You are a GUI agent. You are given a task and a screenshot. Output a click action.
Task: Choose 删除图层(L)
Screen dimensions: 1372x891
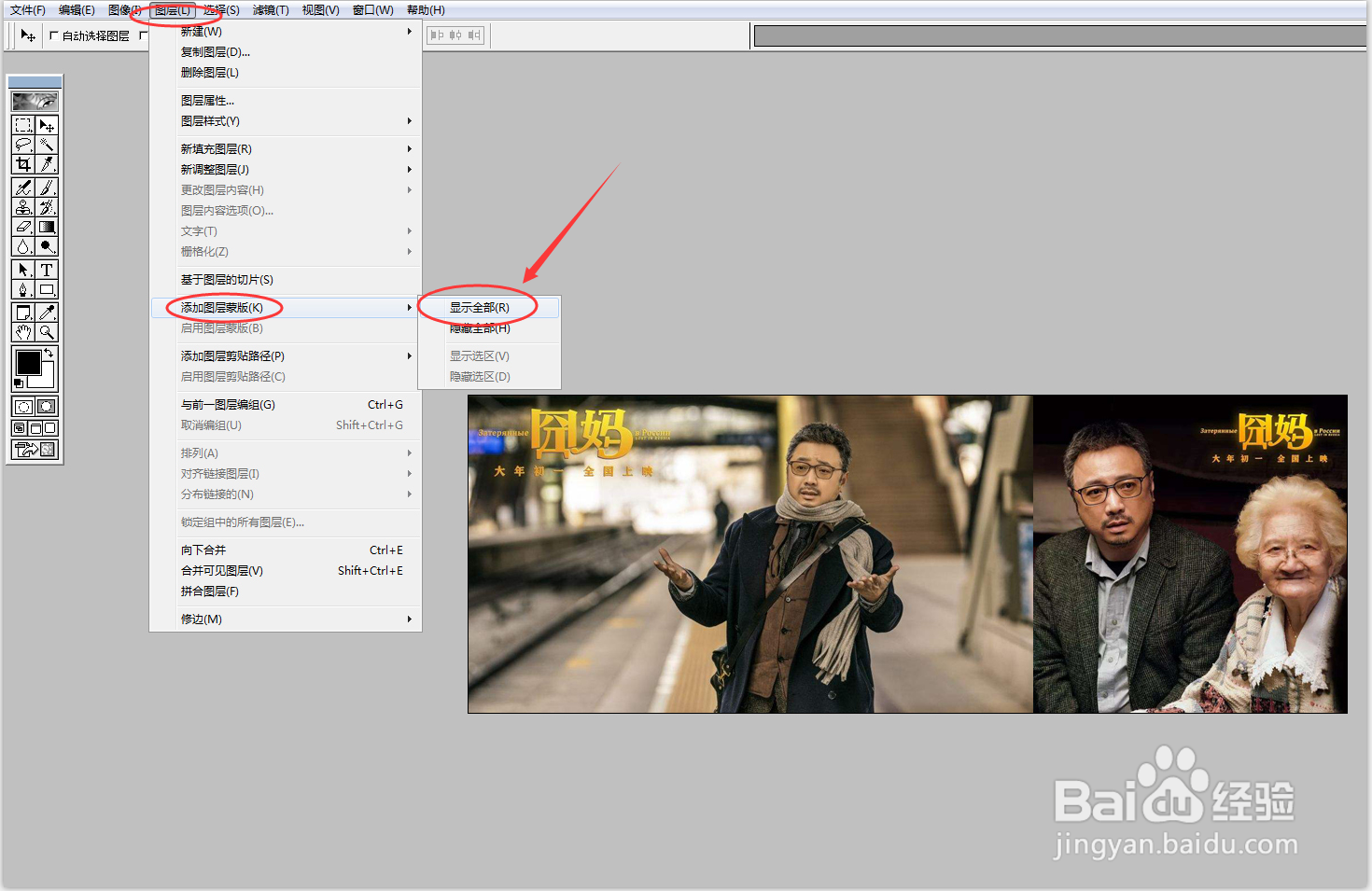point(286,73)
